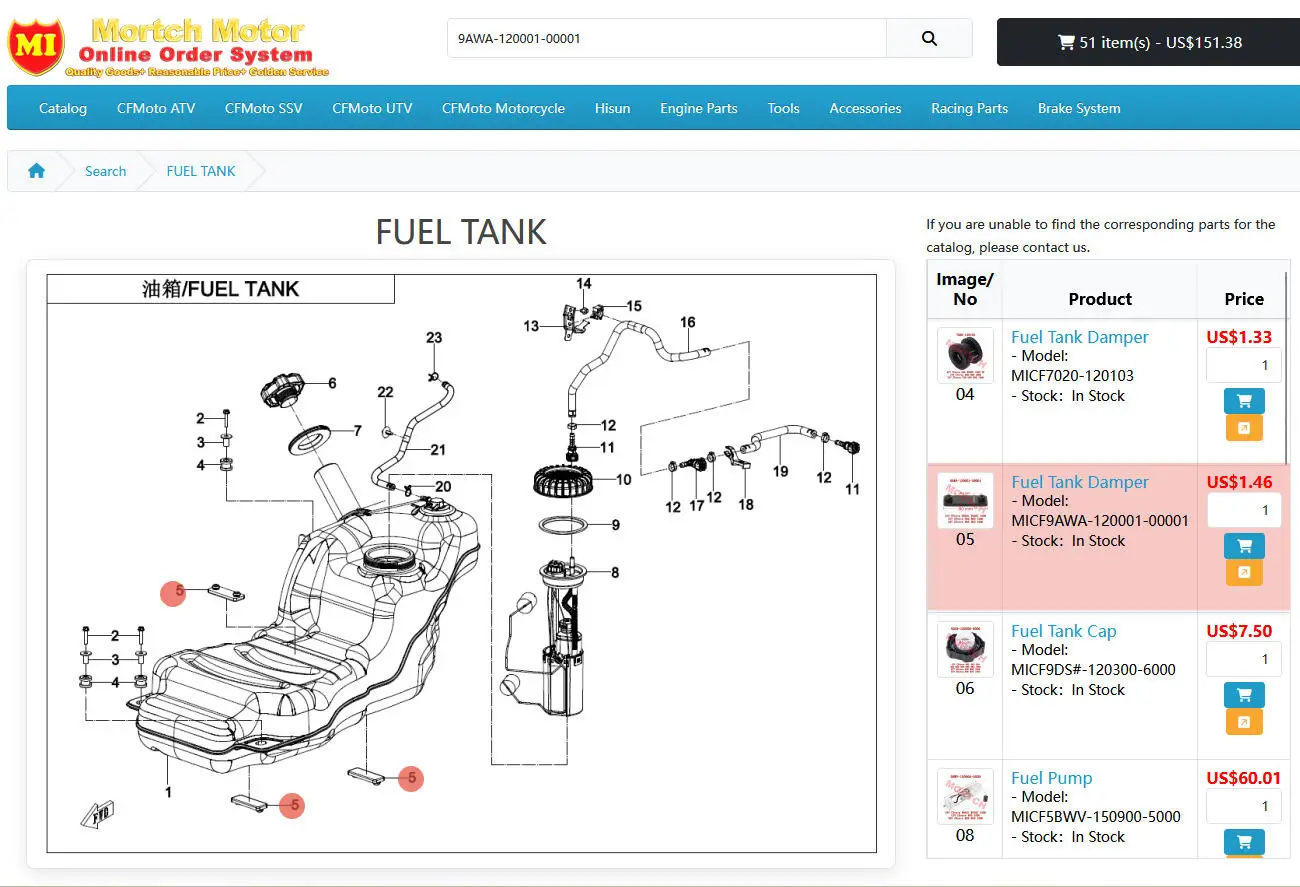Open orange detail icon for Fuel Tank Cap

[1244, 722]
